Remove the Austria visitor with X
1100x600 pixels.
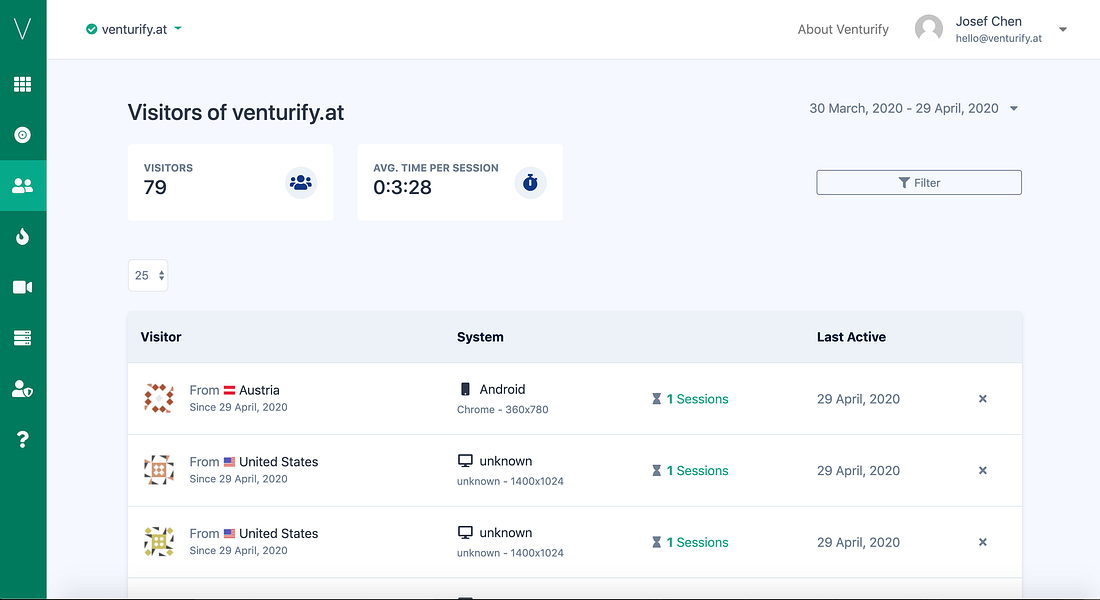(983, 399)
